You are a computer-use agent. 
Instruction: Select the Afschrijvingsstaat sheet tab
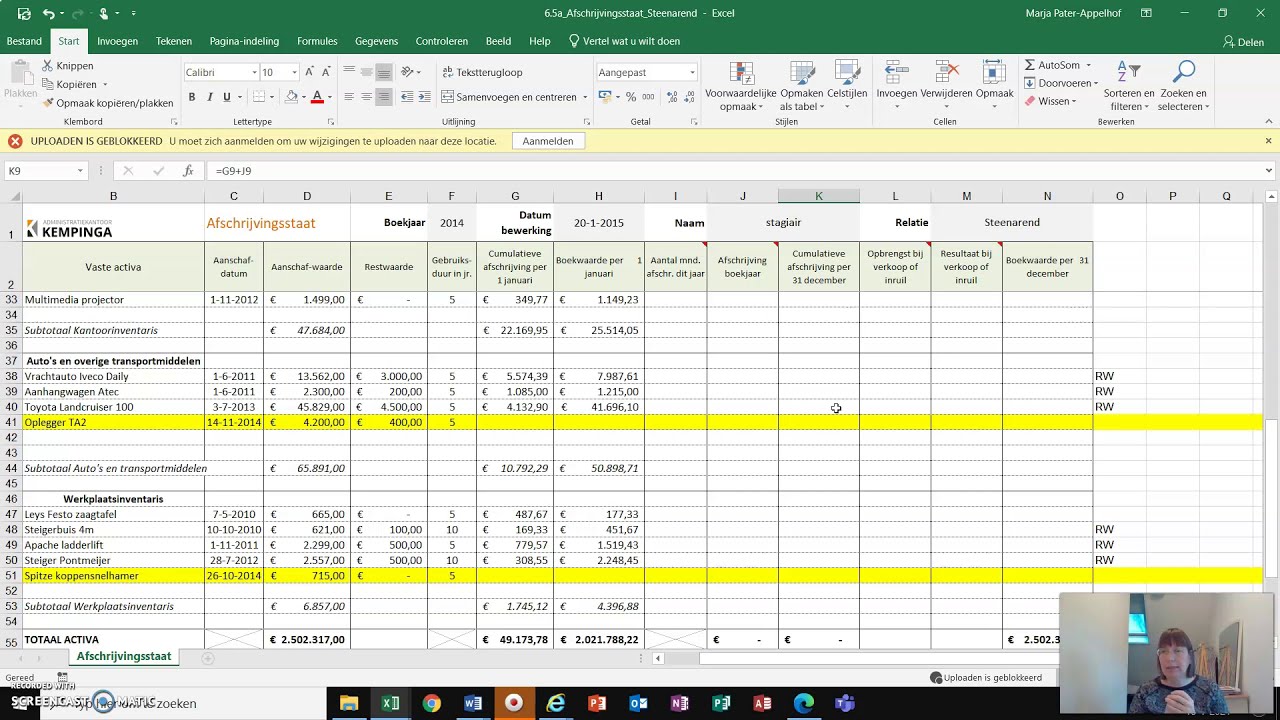point(124,656)
